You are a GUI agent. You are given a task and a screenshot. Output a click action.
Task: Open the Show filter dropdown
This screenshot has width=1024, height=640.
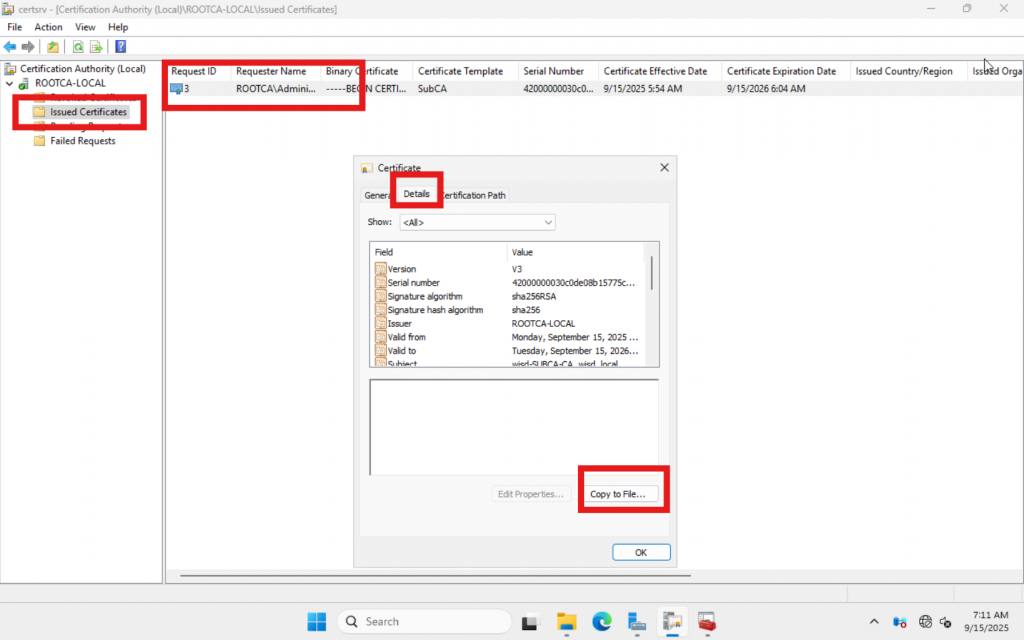tap(477, 222)
